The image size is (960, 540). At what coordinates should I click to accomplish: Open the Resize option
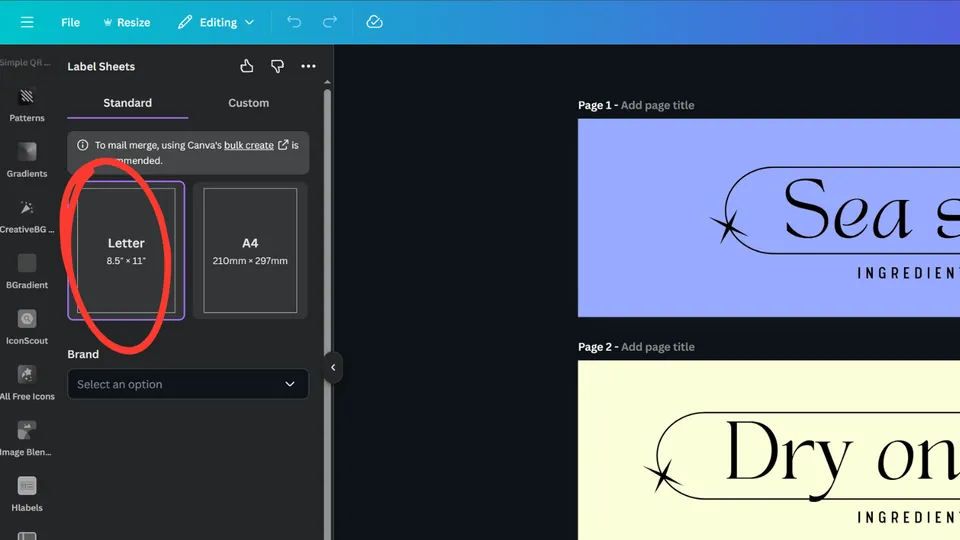pos(127,22)
